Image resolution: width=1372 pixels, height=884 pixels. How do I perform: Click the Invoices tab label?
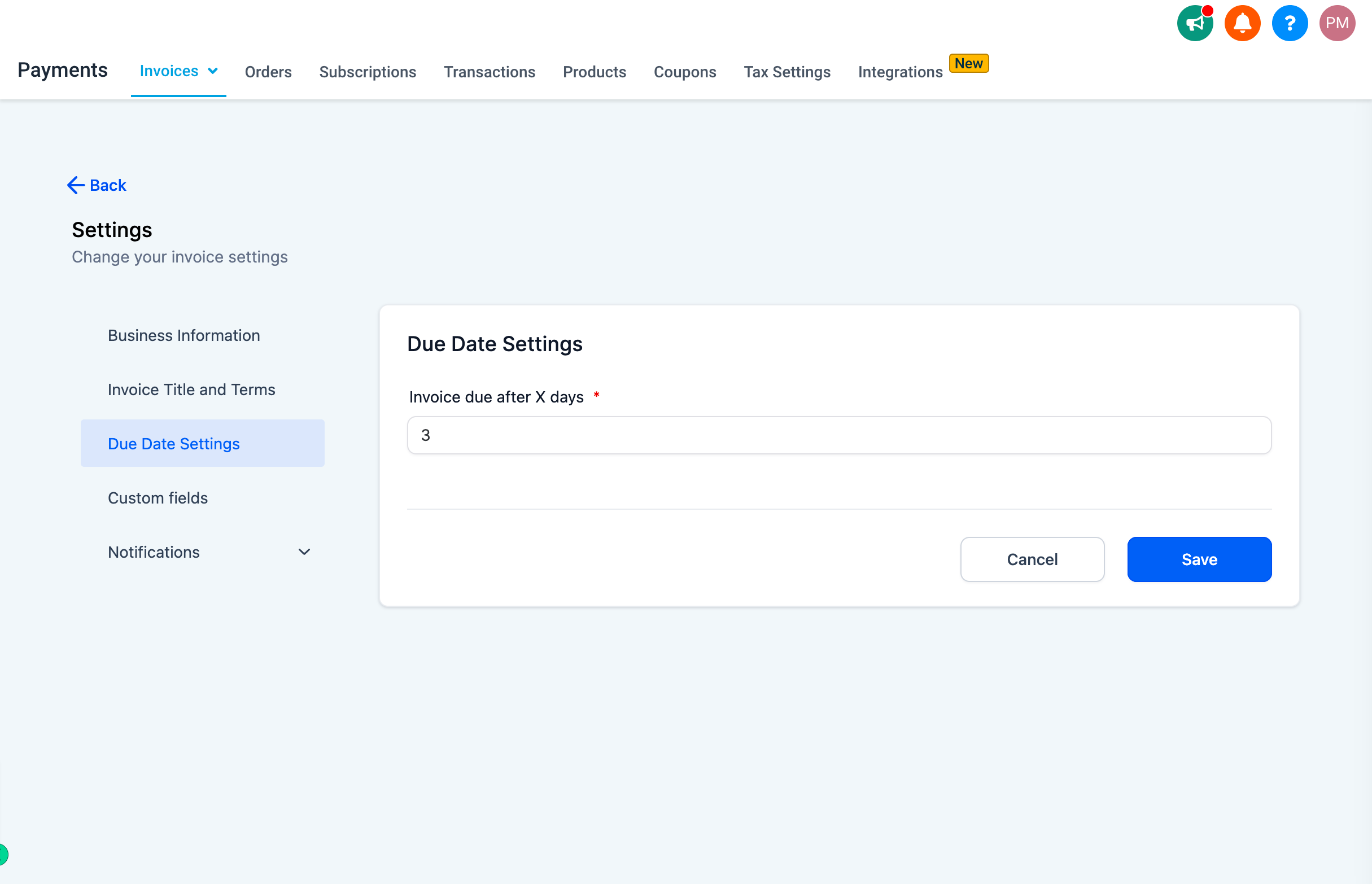click(x=169, y=71)
